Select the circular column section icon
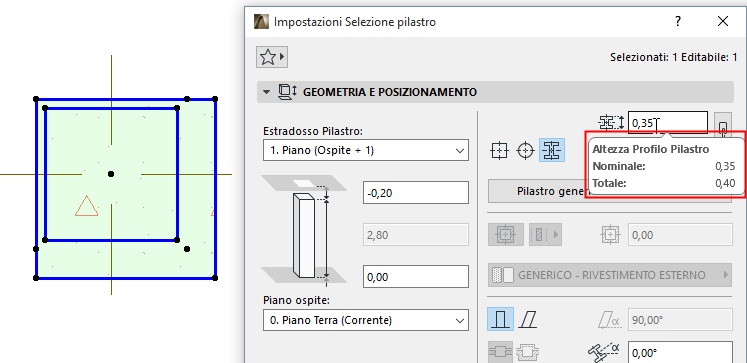Viewport: 747px width, 363px height. 525,151
